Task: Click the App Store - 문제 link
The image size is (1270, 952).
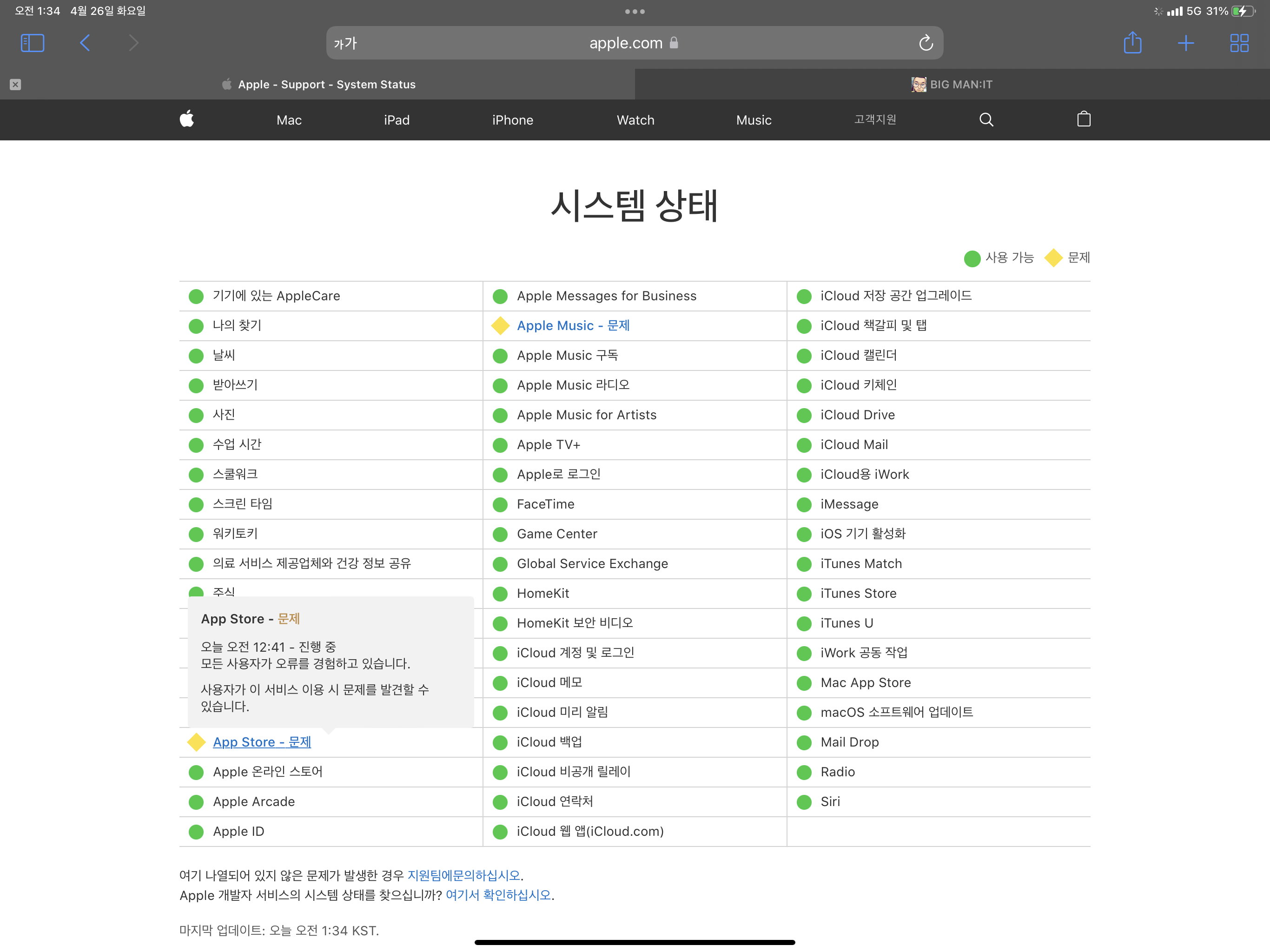Action: click(x=262, y=742)
